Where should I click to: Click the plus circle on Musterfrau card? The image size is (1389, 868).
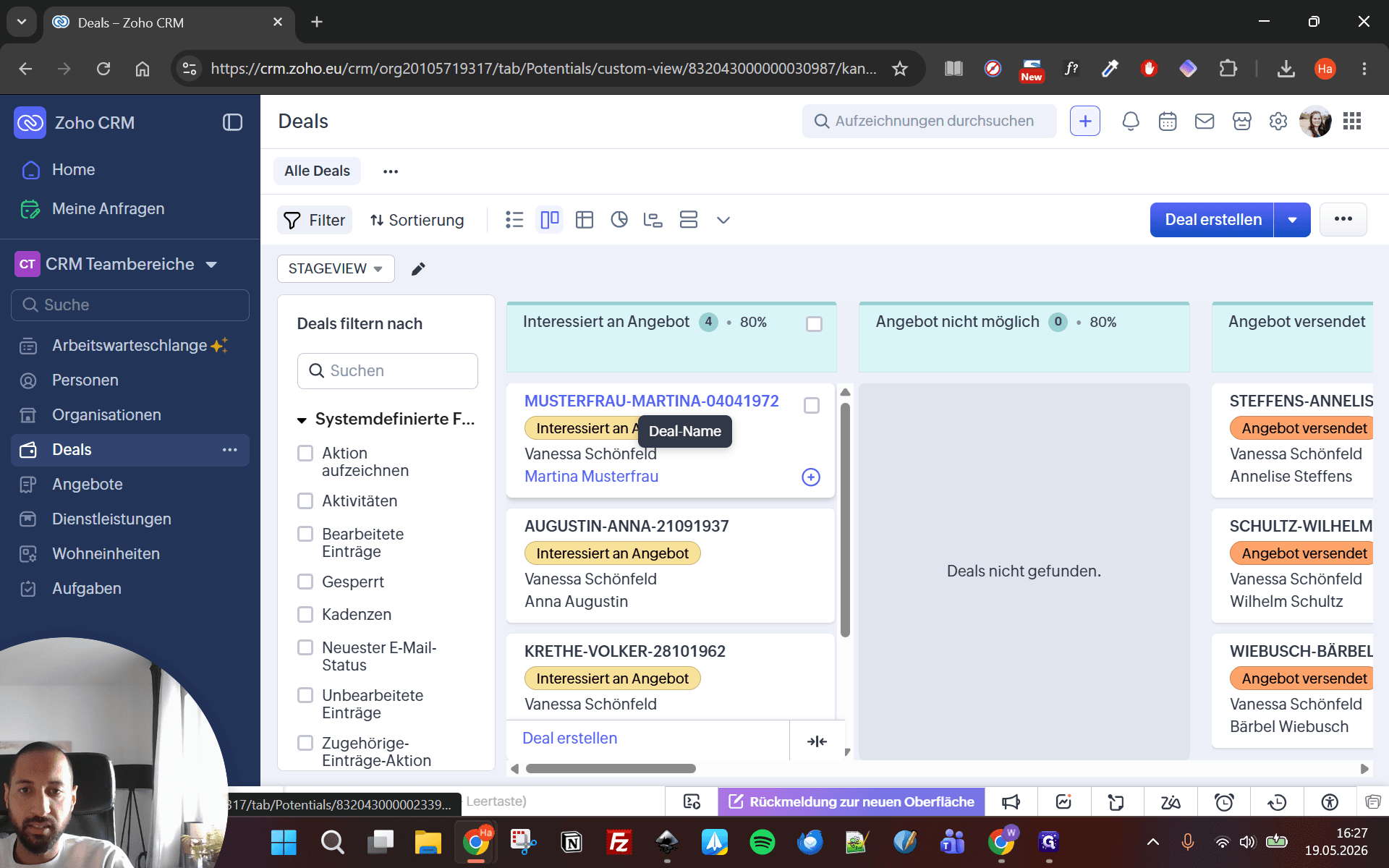(x=811, y=477)
